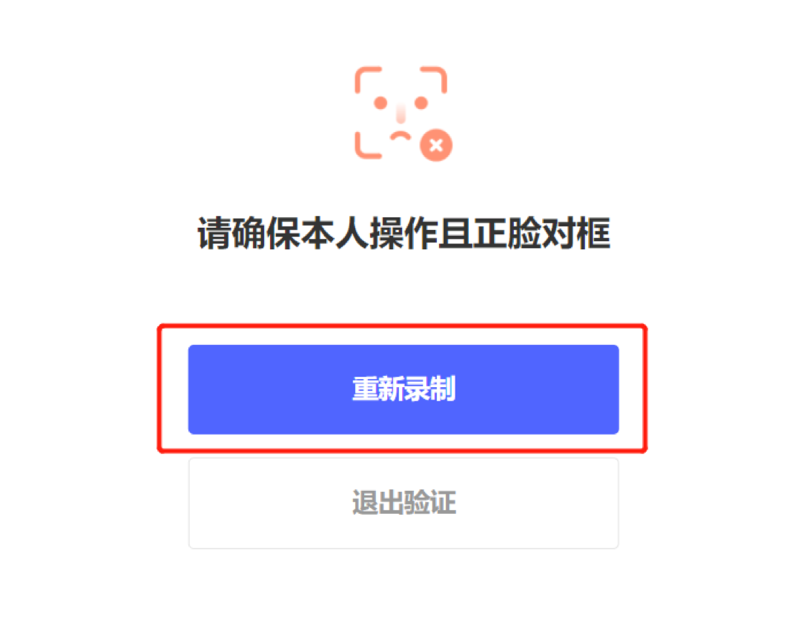Click the left eye dot of face icon
Screen dimensions: 801x623
380,103
